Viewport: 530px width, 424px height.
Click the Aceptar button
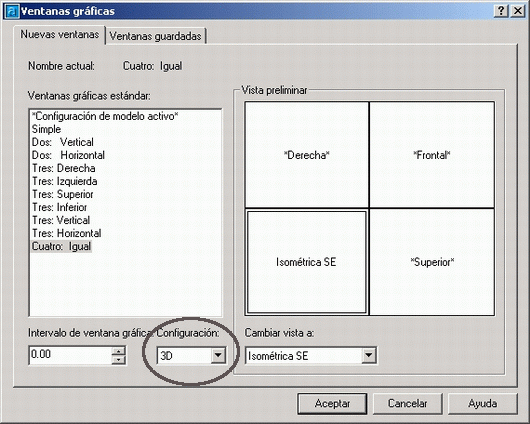click(x=332, y=403)
